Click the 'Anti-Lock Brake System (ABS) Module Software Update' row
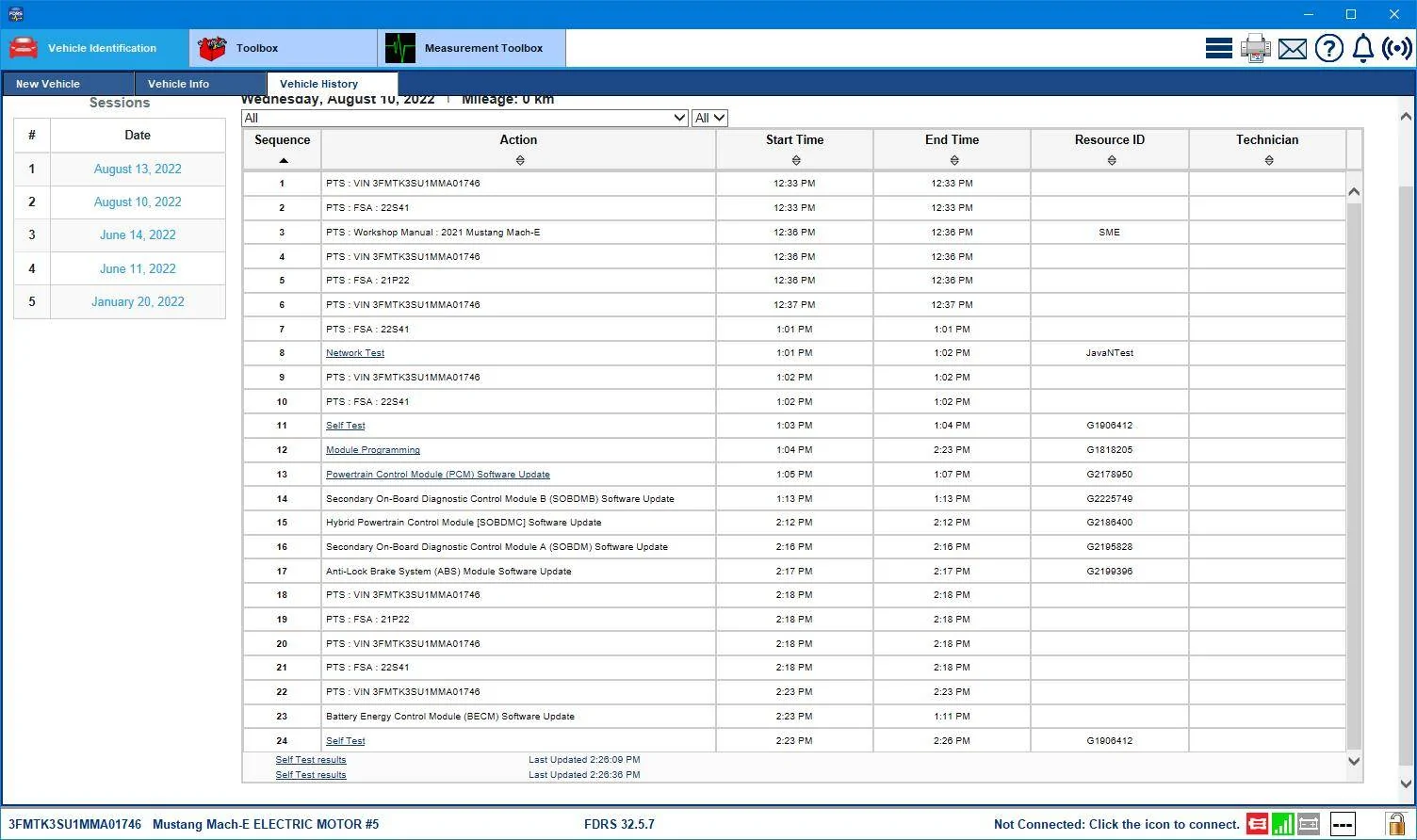Image resolution: width=1417 pixels, height=840 pixels. (x=794, y=572)
